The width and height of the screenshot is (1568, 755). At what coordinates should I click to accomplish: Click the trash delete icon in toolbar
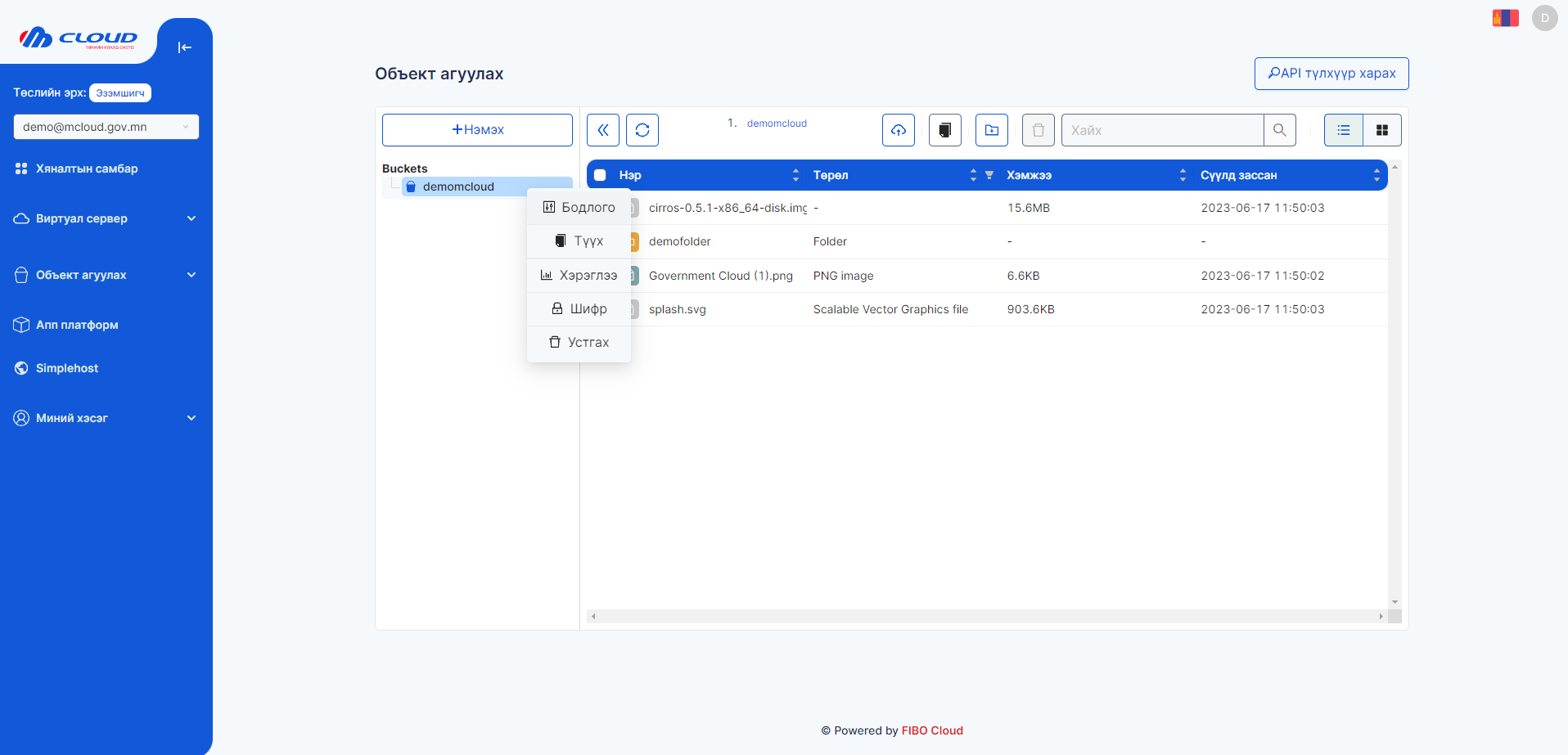tap(1038, 130)
